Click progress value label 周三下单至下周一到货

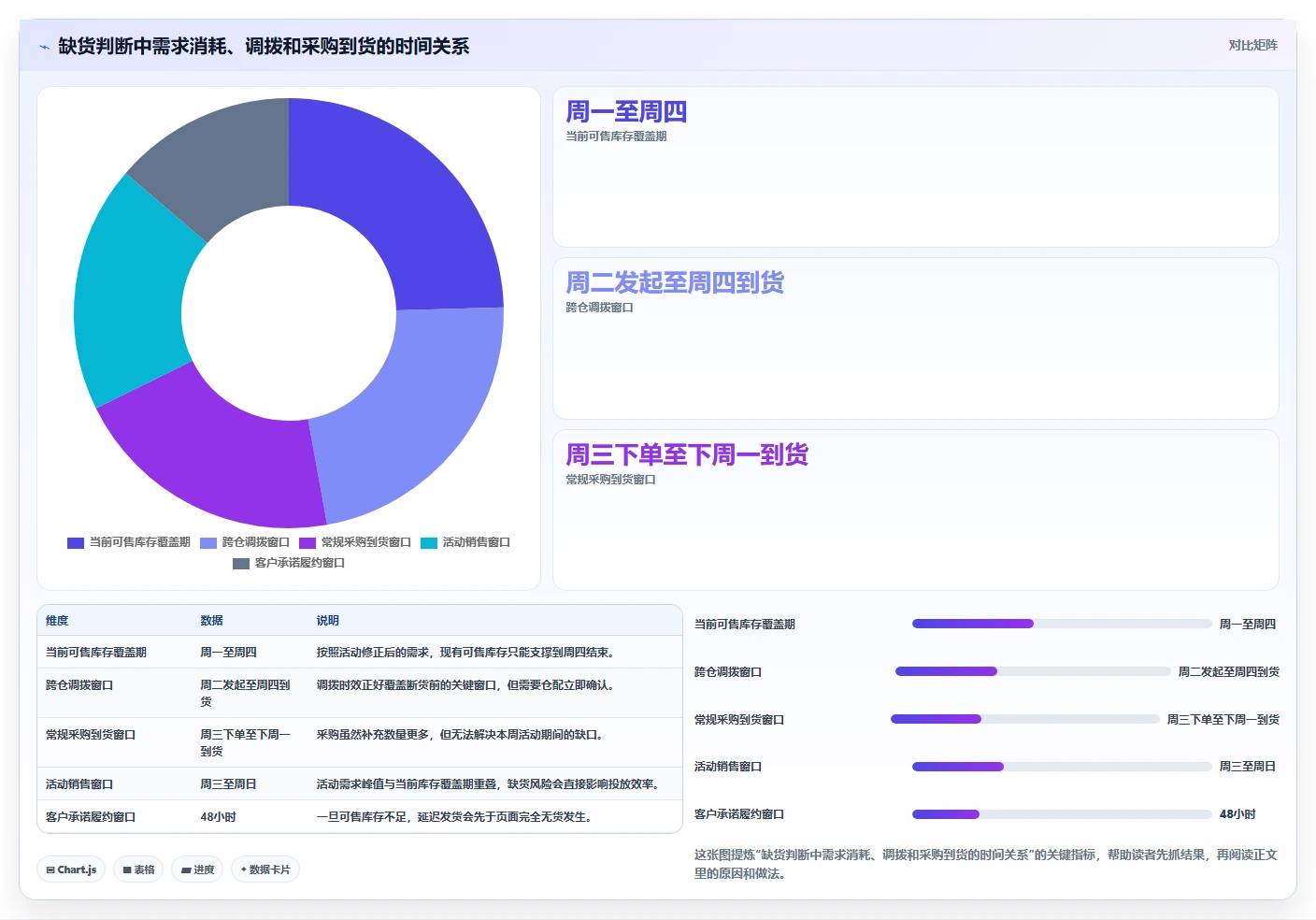pos(1223,720)
